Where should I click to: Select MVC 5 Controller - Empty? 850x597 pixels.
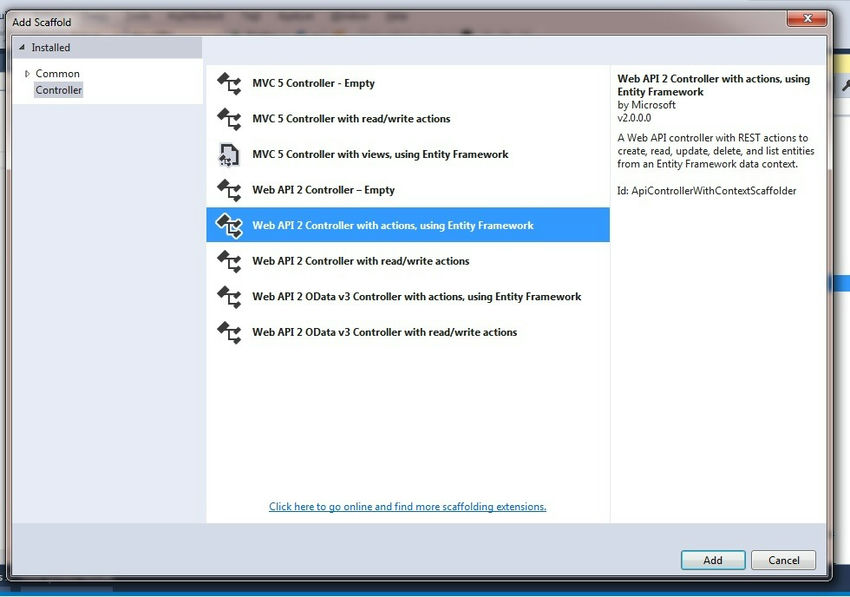click(408, 84)
